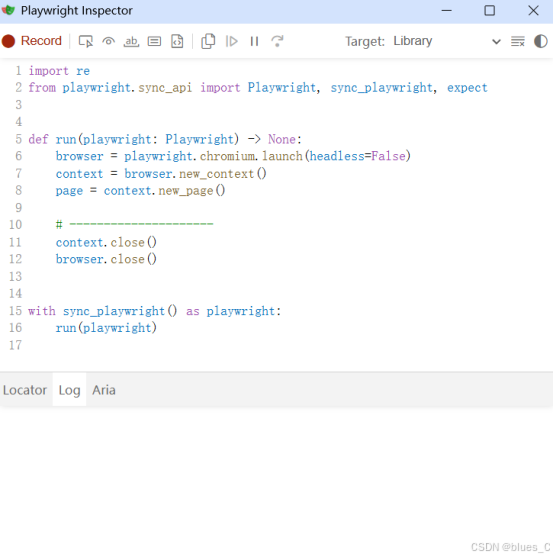Viewport: 554px width, 558px height.
Task: Click the line 'import re'
Action: 59,71
